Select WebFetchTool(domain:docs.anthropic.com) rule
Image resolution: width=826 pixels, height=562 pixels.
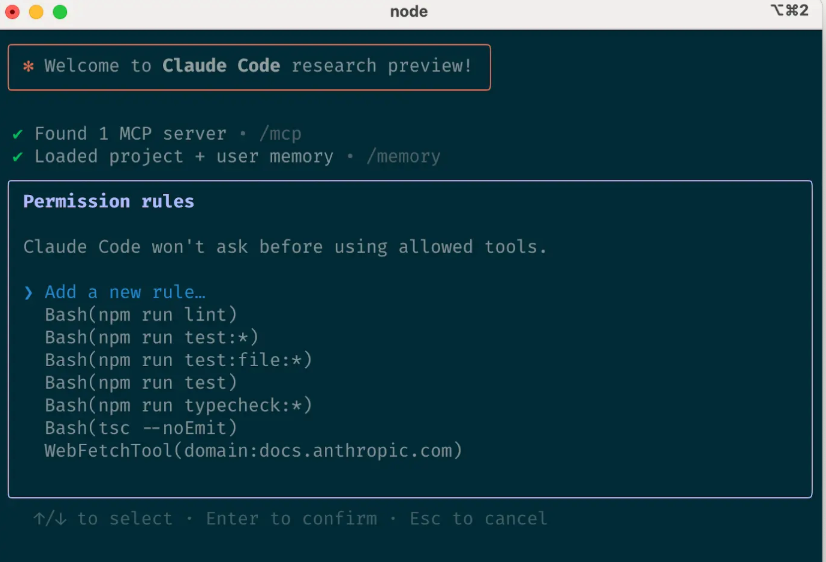(x=253, y=451)
